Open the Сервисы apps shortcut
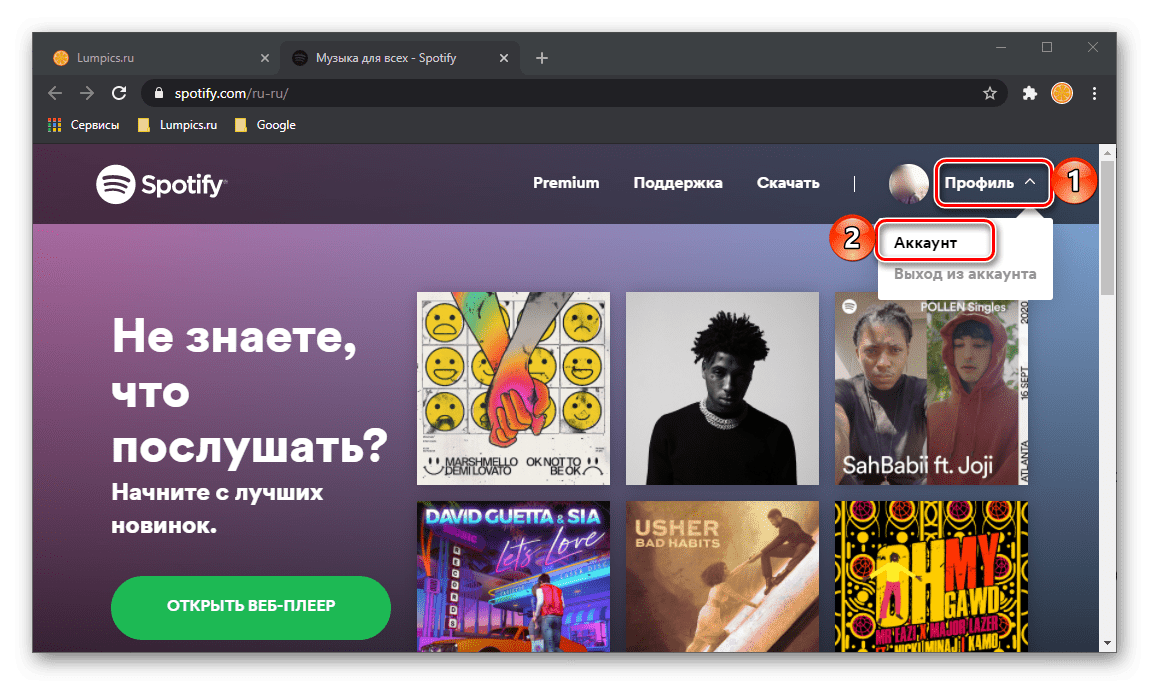Viewport: 1149px width, 685px height. point(84,125)
